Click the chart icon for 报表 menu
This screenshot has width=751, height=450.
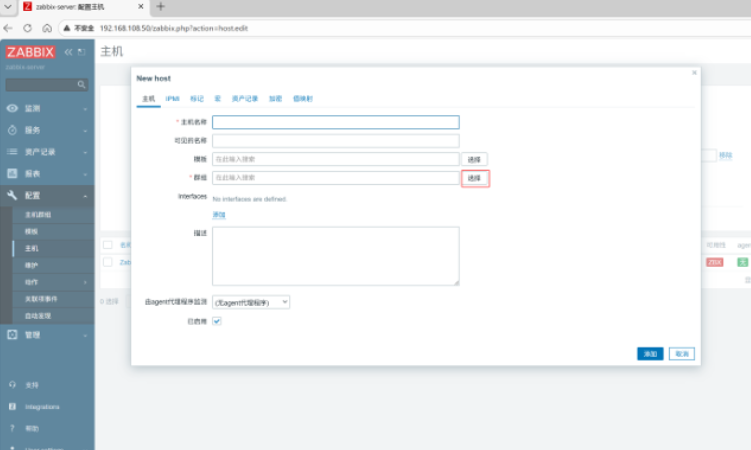[12, 173]
